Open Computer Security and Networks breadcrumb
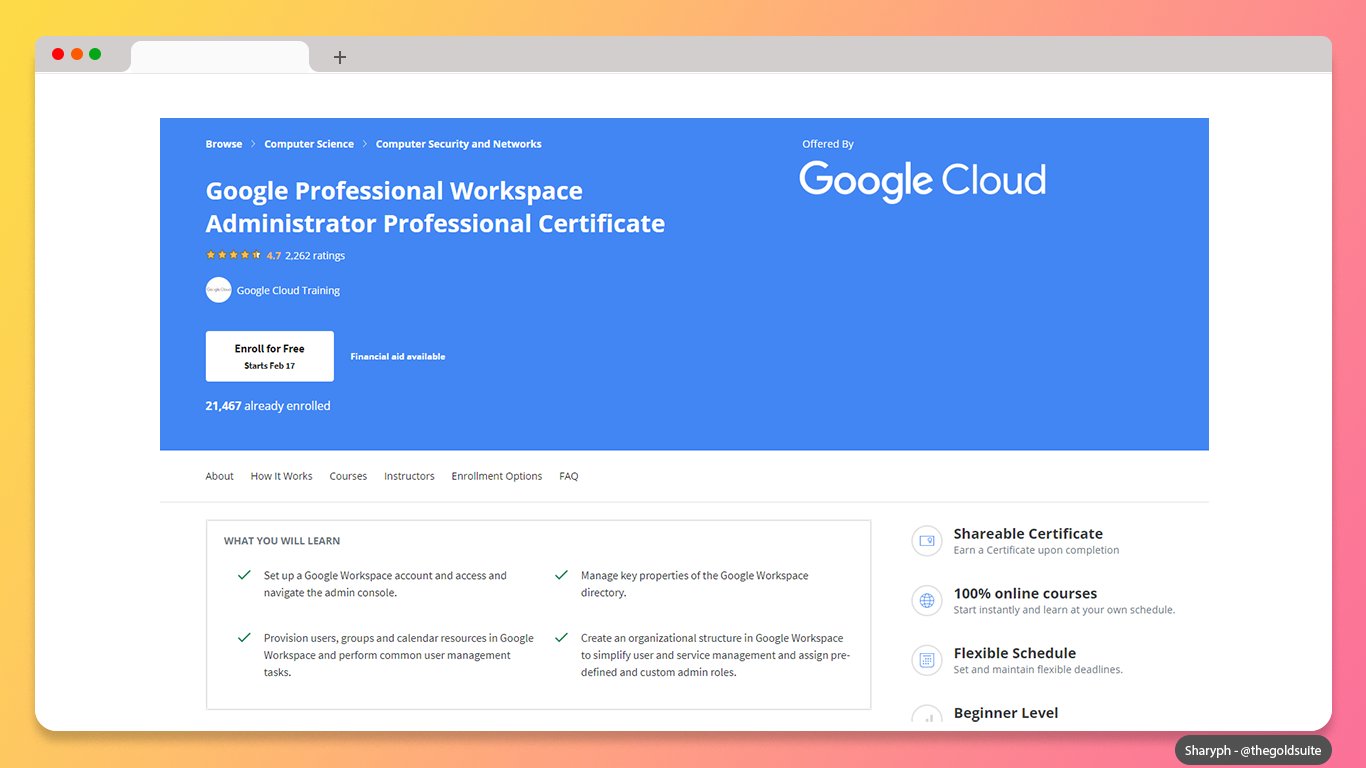 (459, 144)
